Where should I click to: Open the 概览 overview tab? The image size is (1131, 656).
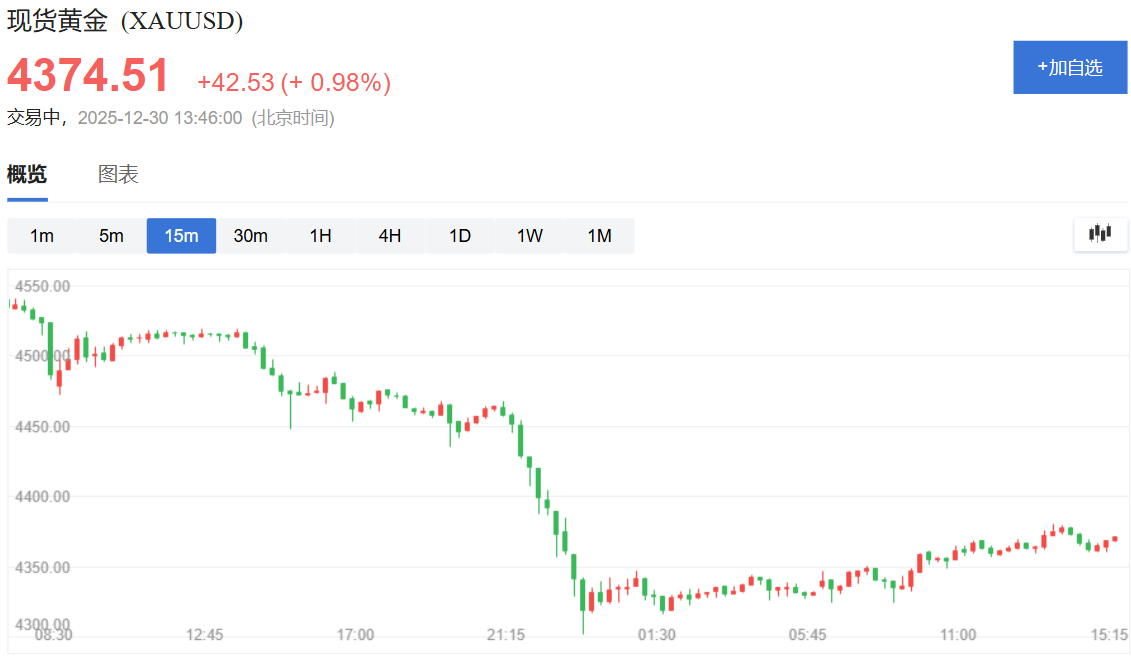coord(27,175)
